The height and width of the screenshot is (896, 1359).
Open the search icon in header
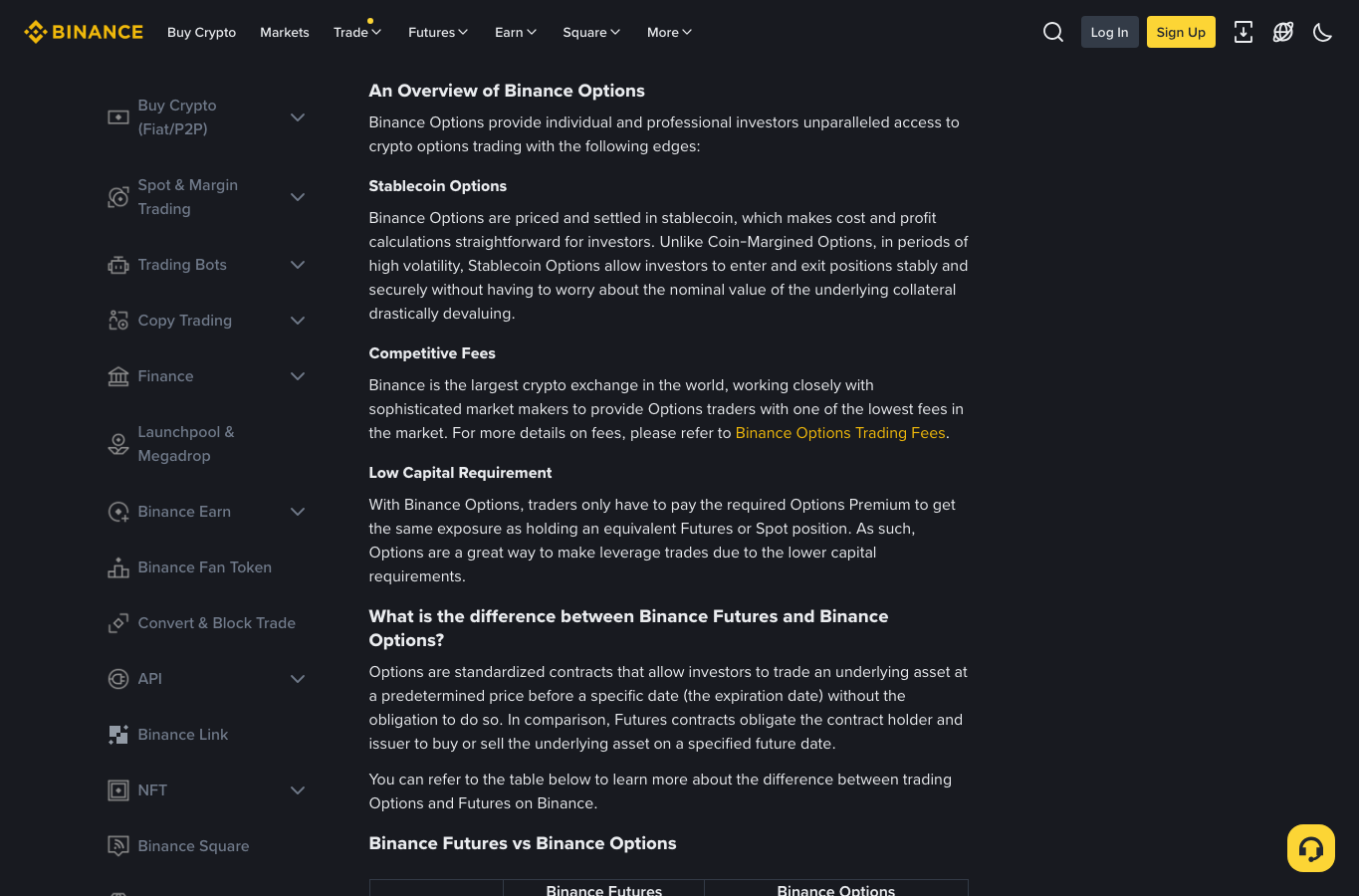tap(1053, 32)
